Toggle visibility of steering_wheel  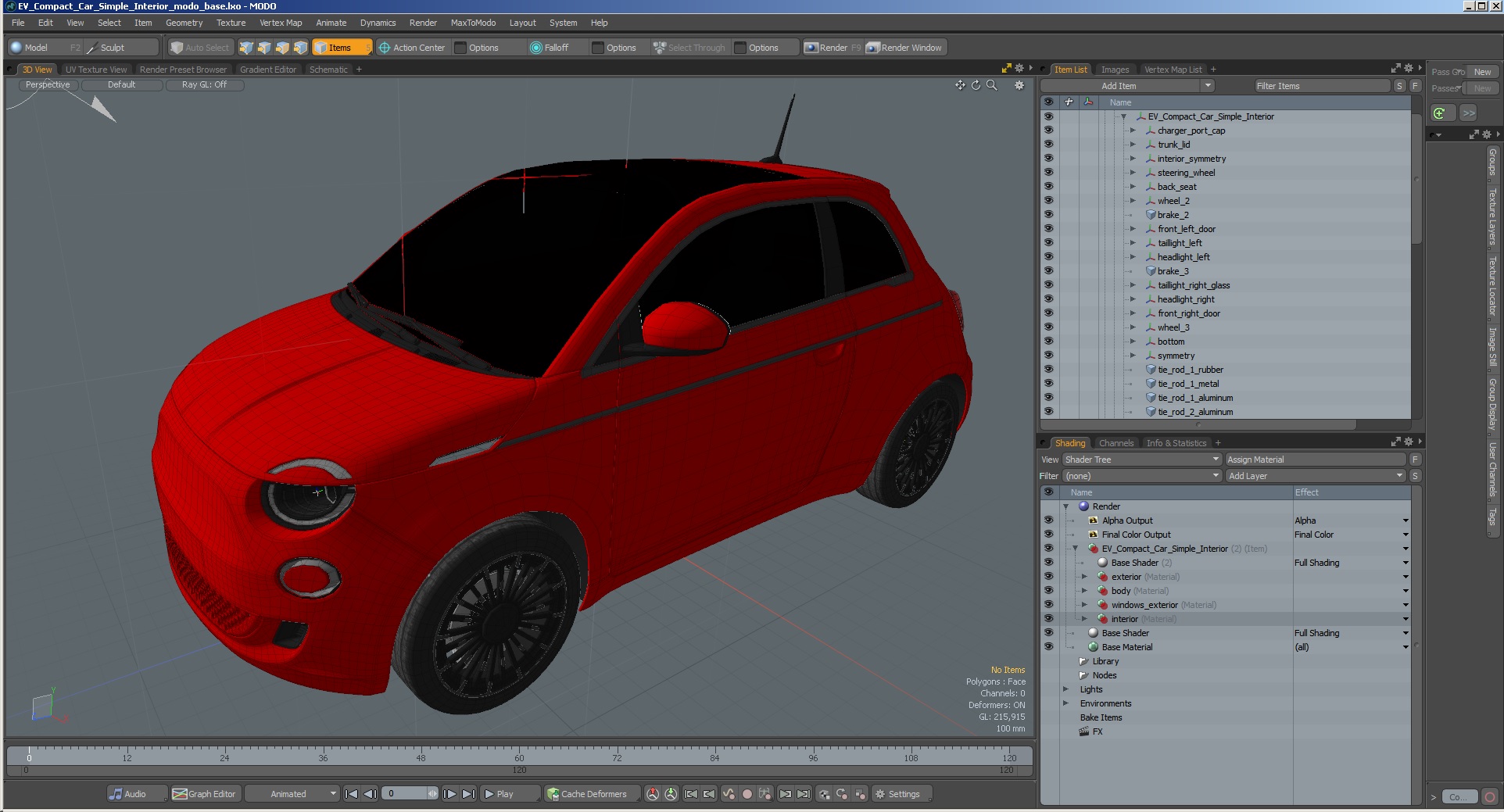point(1048,173)
